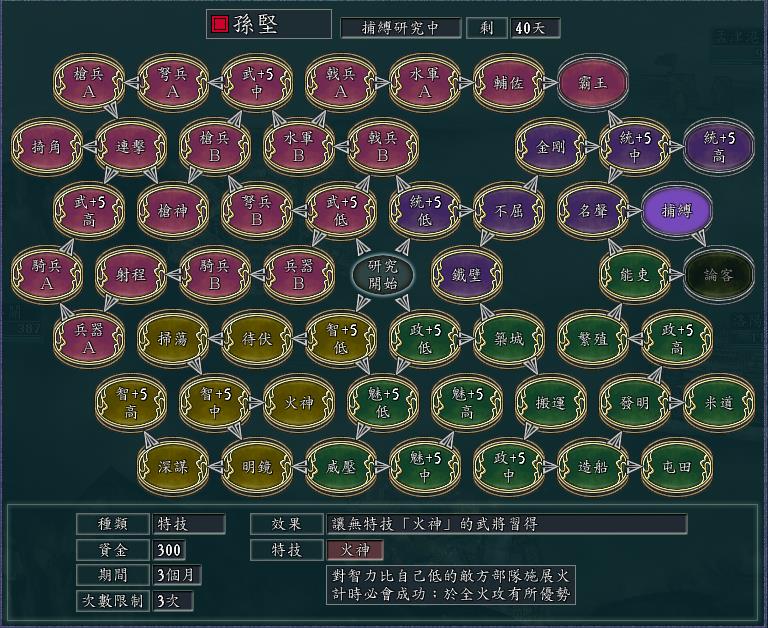Choose the 發明 node

pos(635,402)
